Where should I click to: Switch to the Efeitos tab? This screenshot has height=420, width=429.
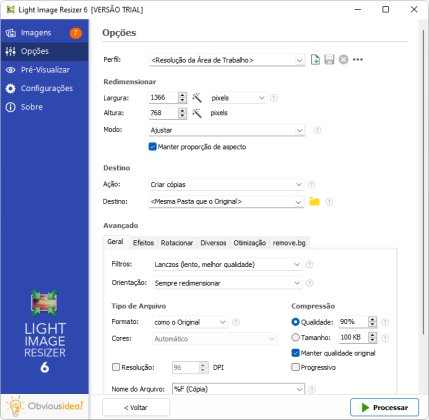[143, 243]
